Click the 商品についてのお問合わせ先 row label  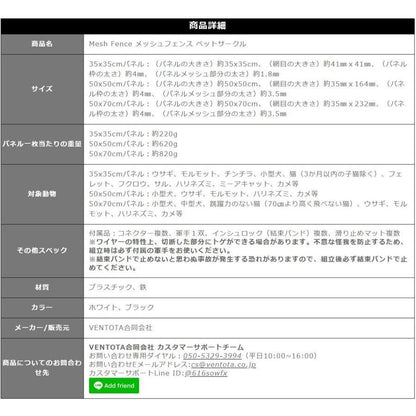[42, 368]
